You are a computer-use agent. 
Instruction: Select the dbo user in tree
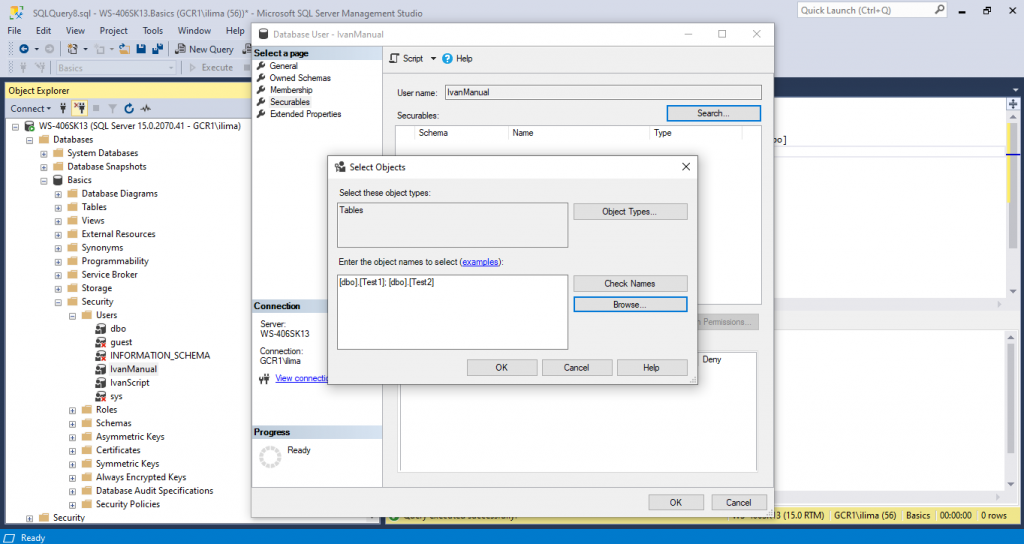[118, 329]
